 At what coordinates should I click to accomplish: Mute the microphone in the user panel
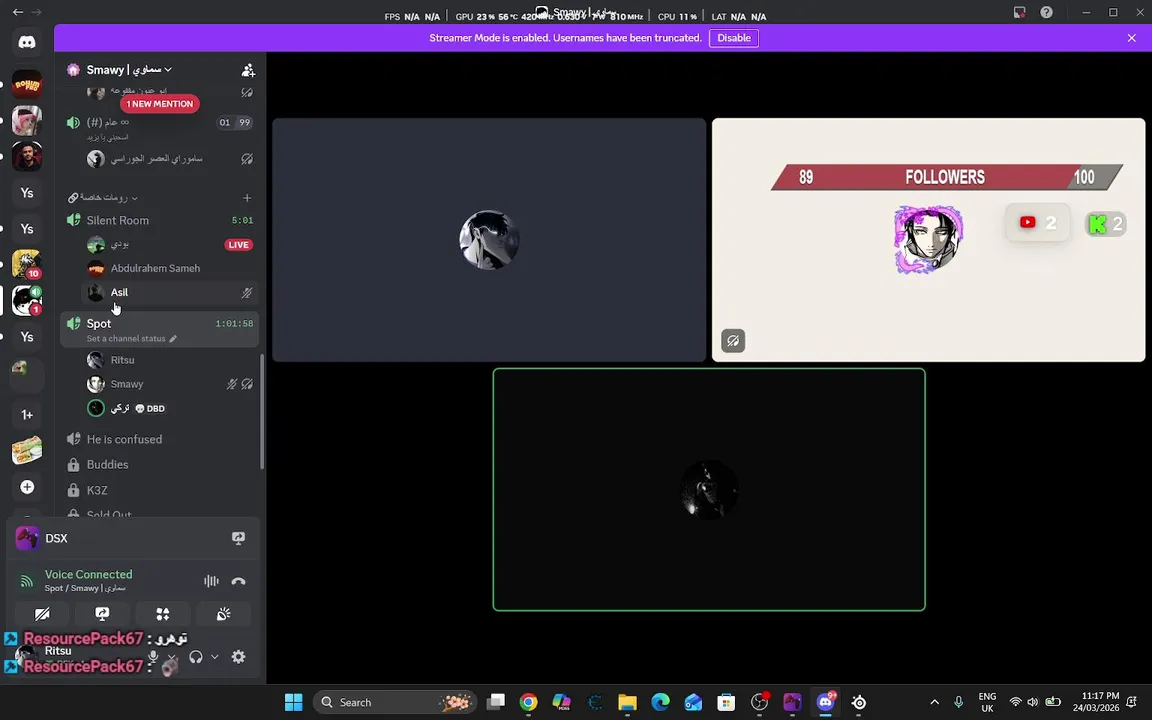click(x=153, y=657)
